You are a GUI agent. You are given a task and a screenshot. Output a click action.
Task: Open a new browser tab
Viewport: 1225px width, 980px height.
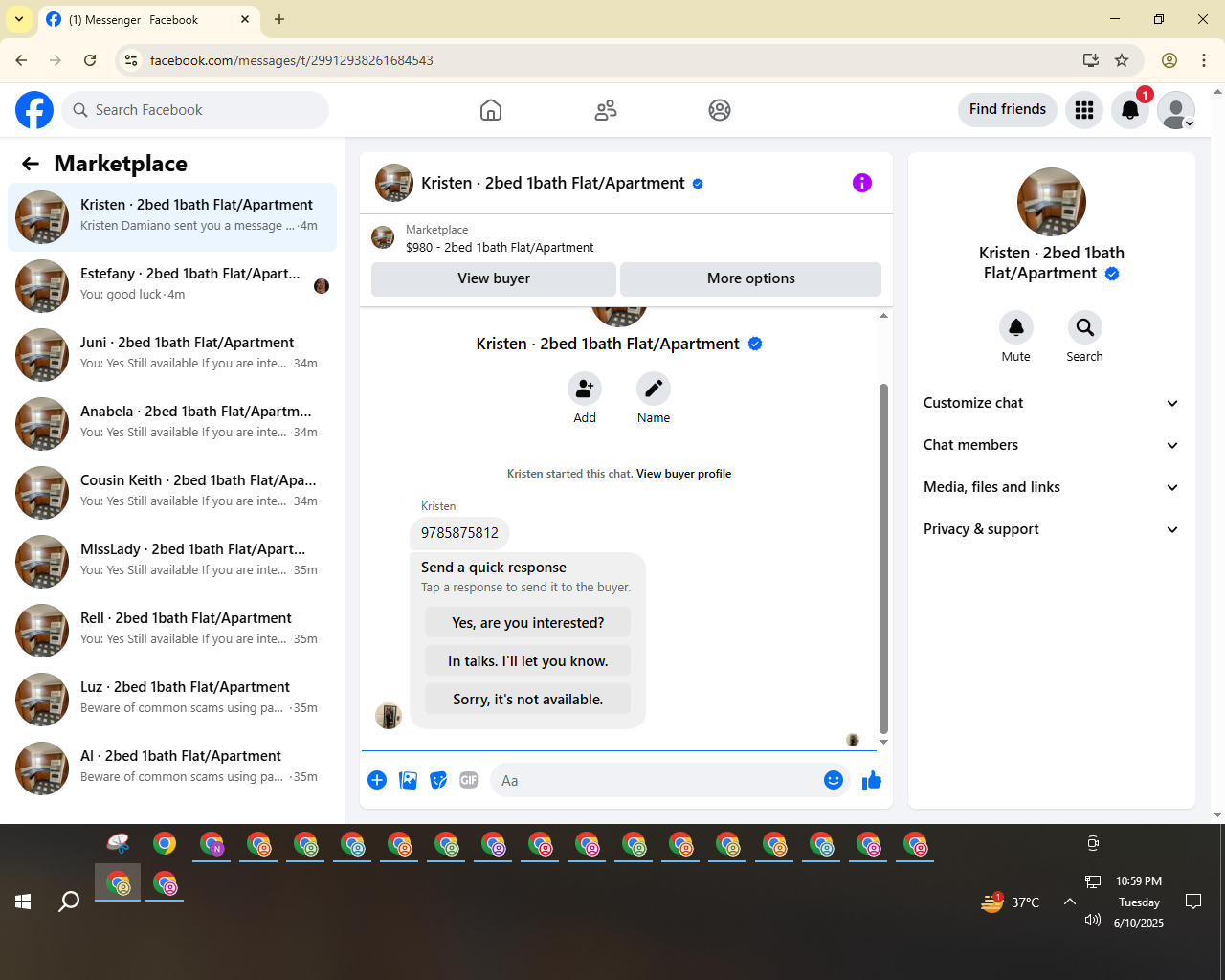click(x=279, y=19)
